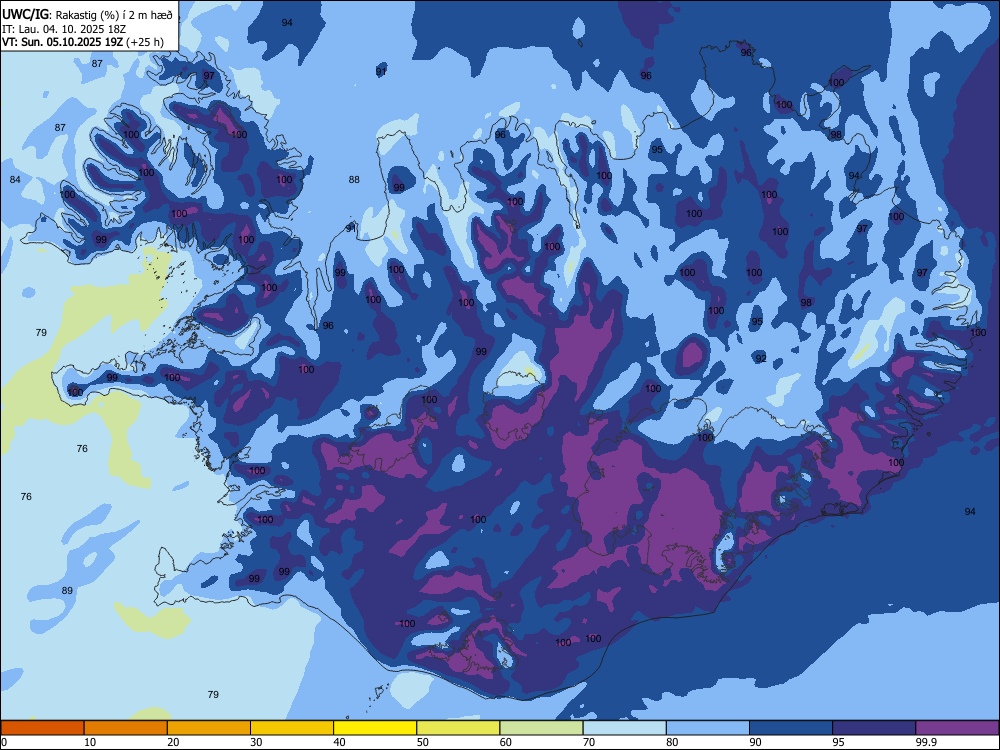Click the humidity value 84 on the map
The image size is (1000, 750).
(x=15, y=179)
